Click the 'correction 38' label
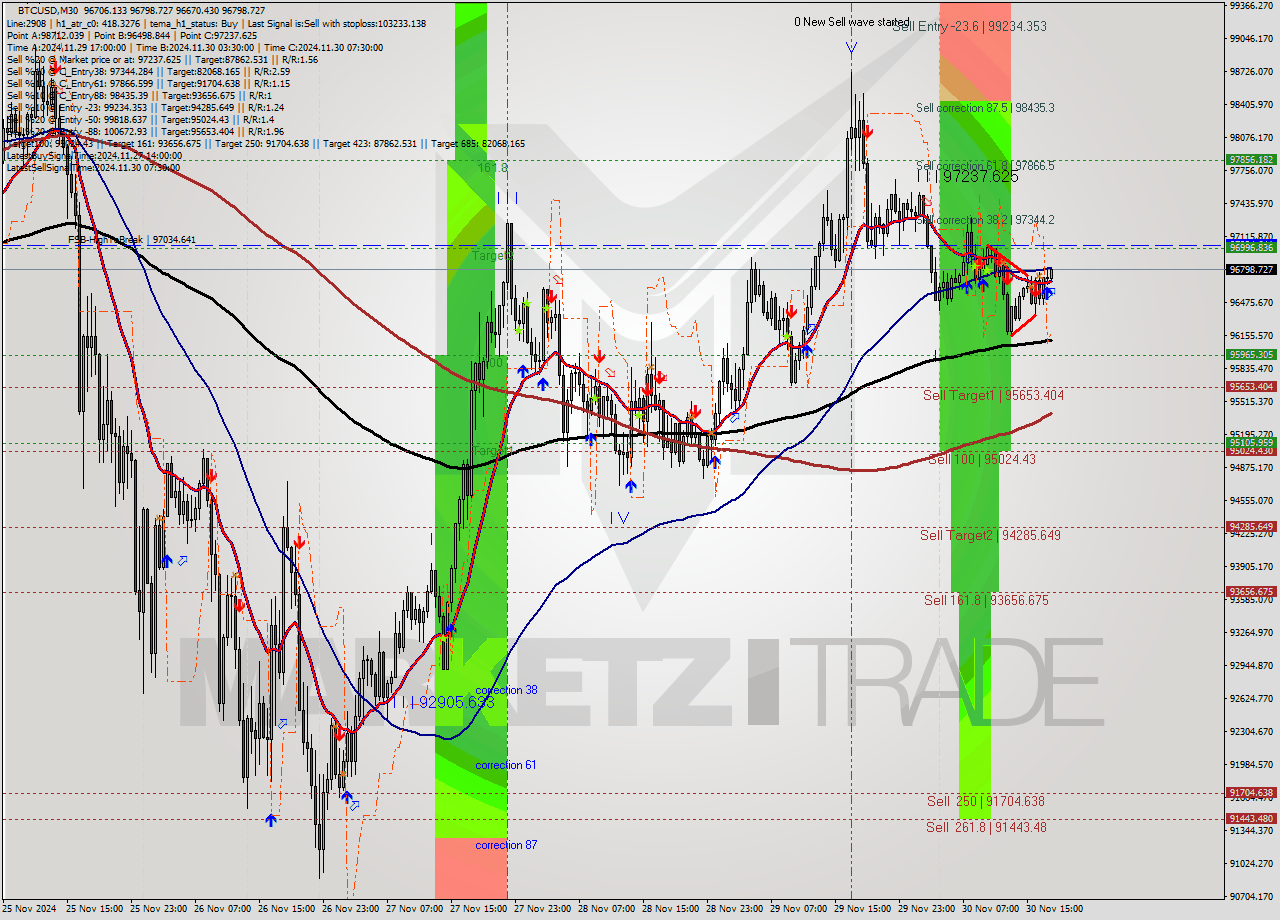Image resolution: width=1280 pixels, height=920 pixels. (506, 690)
